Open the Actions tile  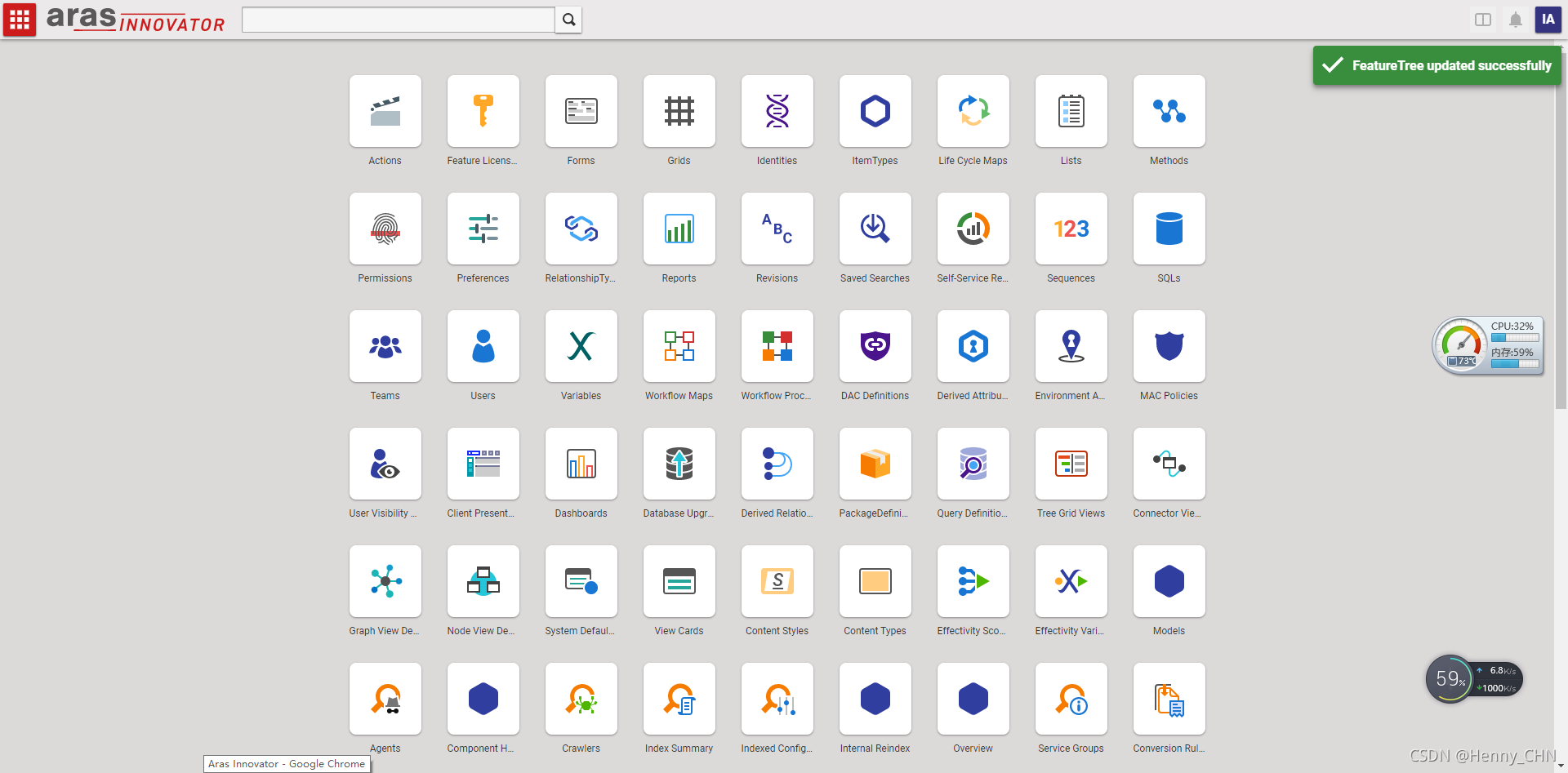tap(385, 111)
